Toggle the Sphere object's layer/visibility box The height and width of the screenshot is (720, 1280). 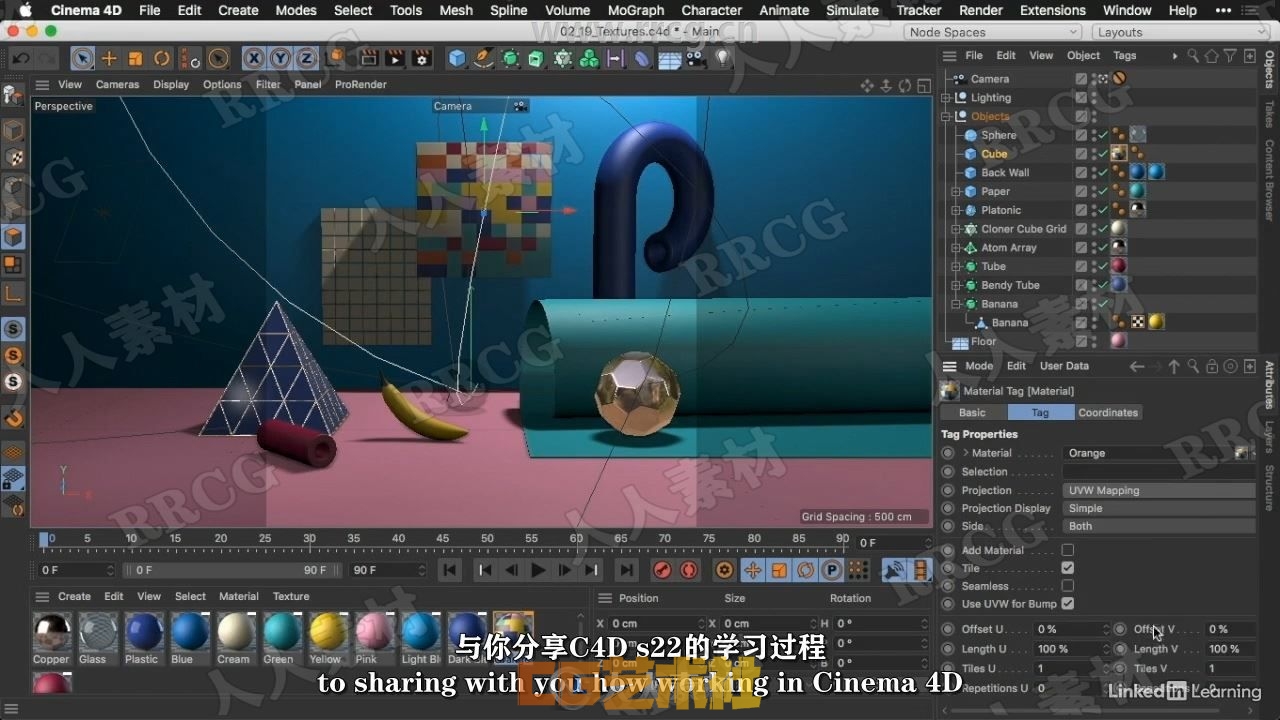pos(1081,135)
